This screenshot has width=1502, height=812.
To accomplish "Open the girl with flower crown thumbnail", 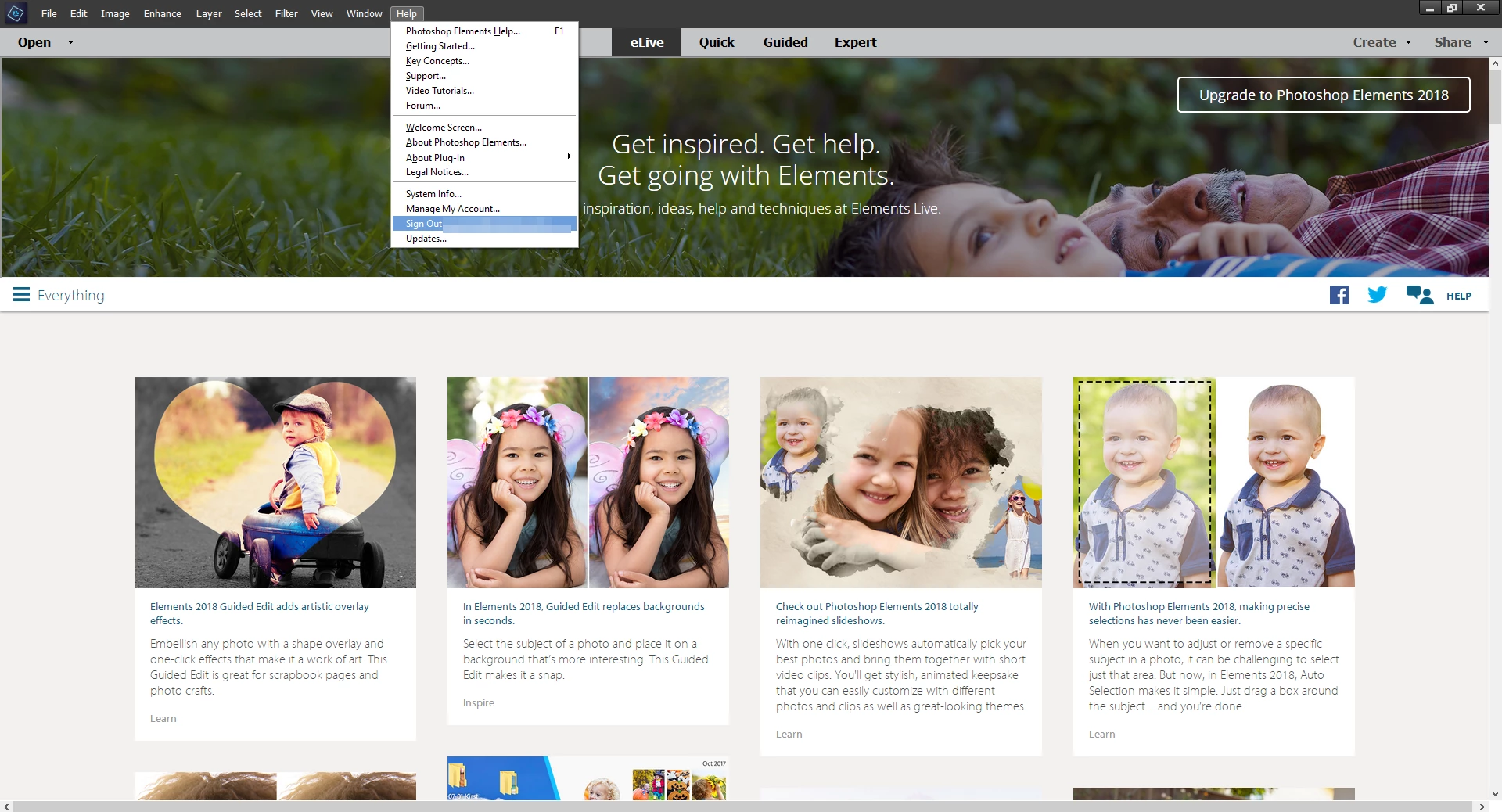I will [588, 482].
